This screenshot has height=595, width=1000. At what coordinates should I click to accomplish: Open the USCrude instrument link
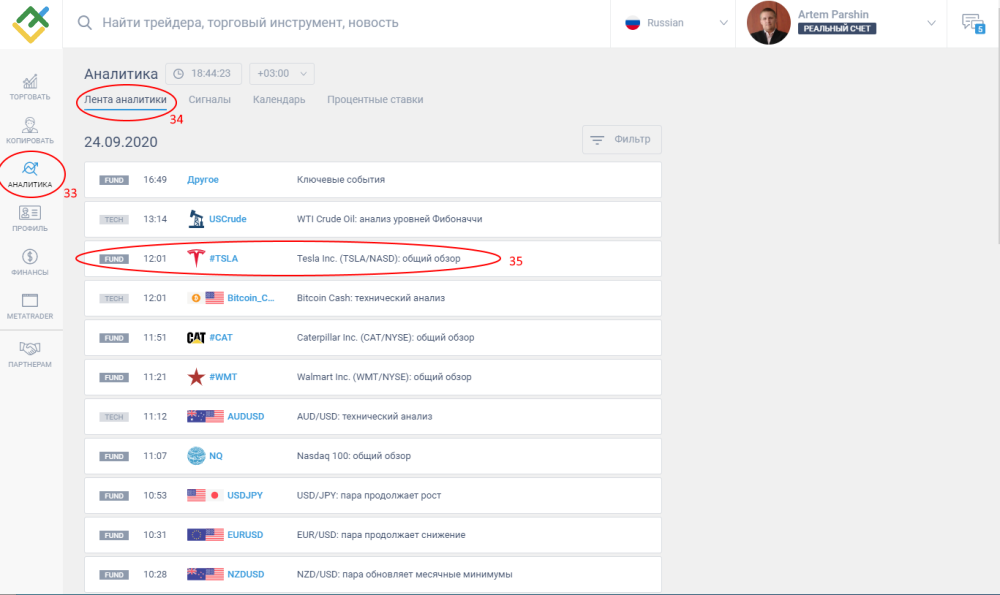(228, 219)
